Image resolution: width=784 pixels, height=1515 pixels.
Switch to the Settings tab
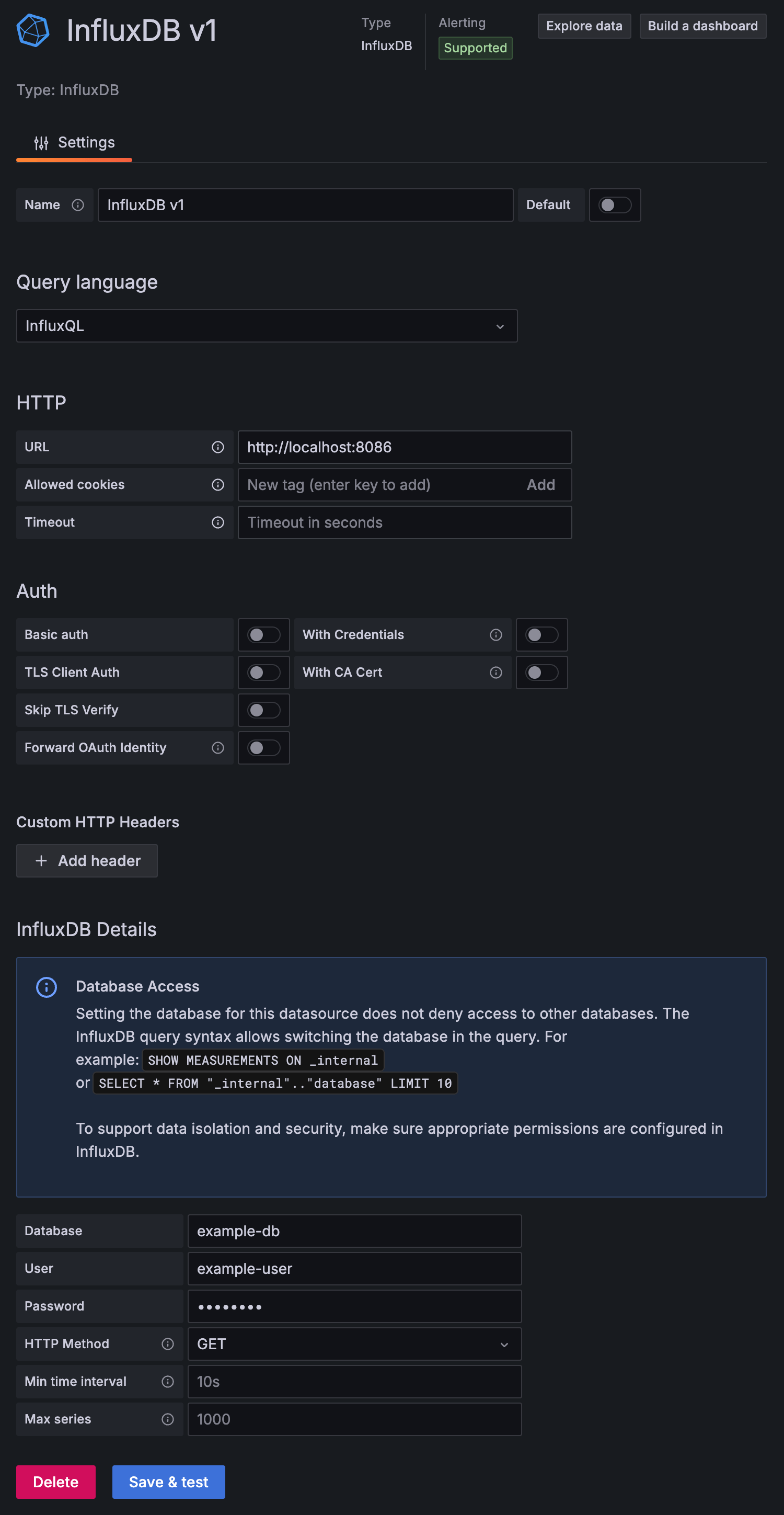pos(75,143)
